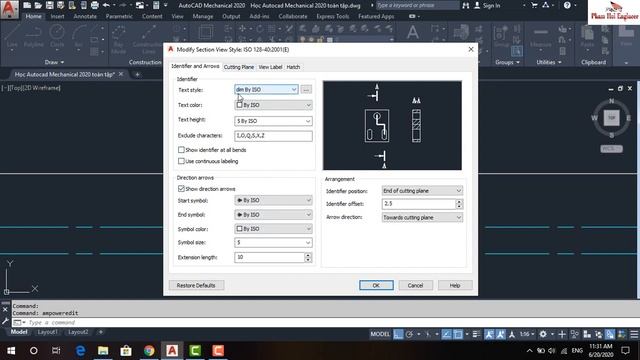Screen dimensions: 640x360
Task: Click the Cancel button in dialog
Action: [x=416, y=285]
